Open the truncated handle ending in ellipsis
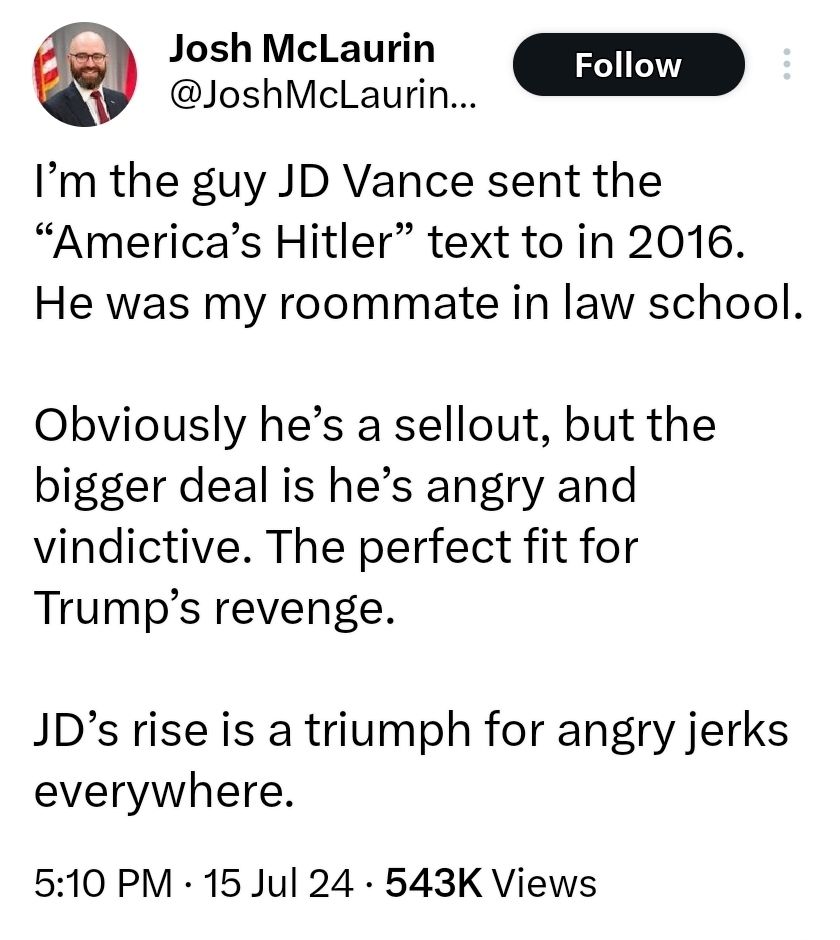The width and height of the screenshot is (840, 940). [320, 96]
